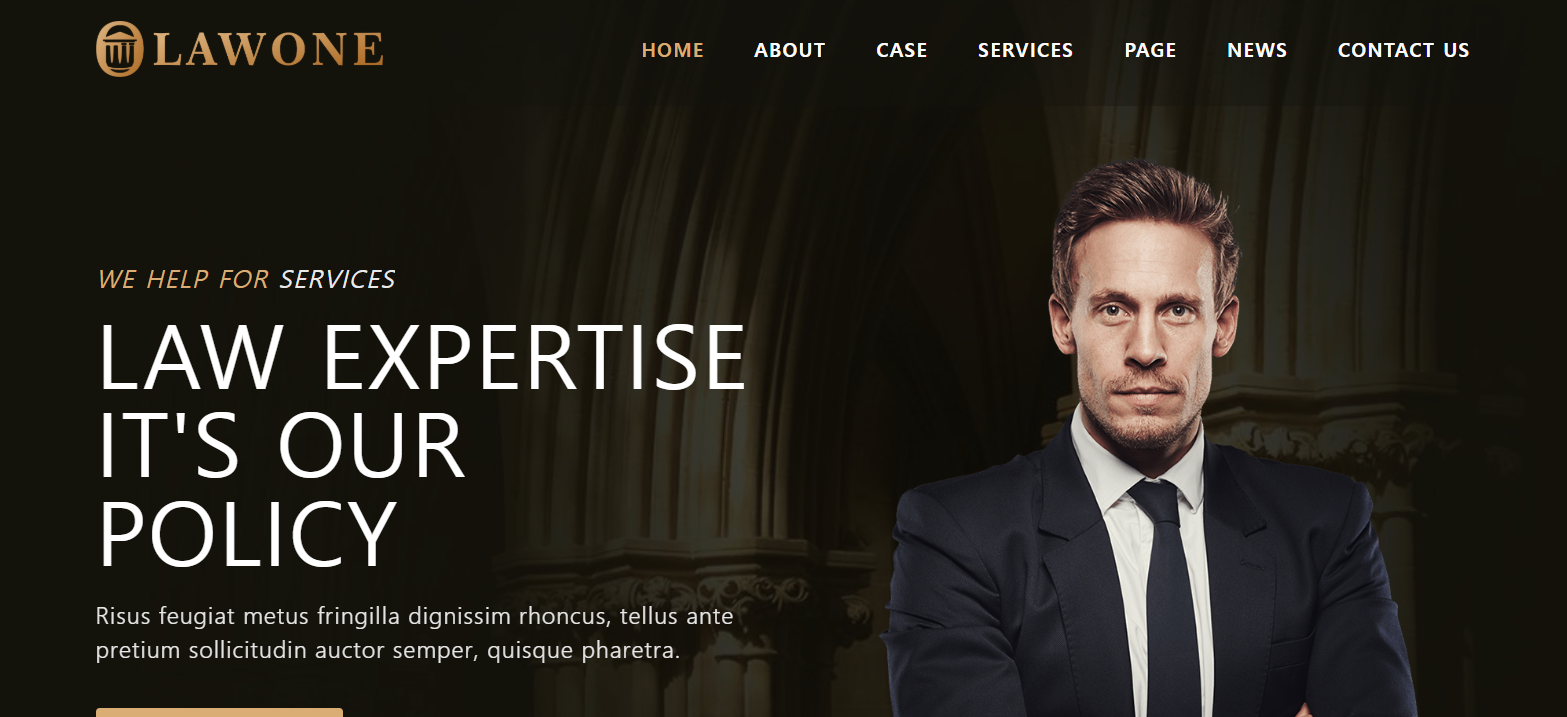Viewport: 1567px width, 717px height.
Task: Click the white italic SERVICES tagline word
Action: point(337,279)
